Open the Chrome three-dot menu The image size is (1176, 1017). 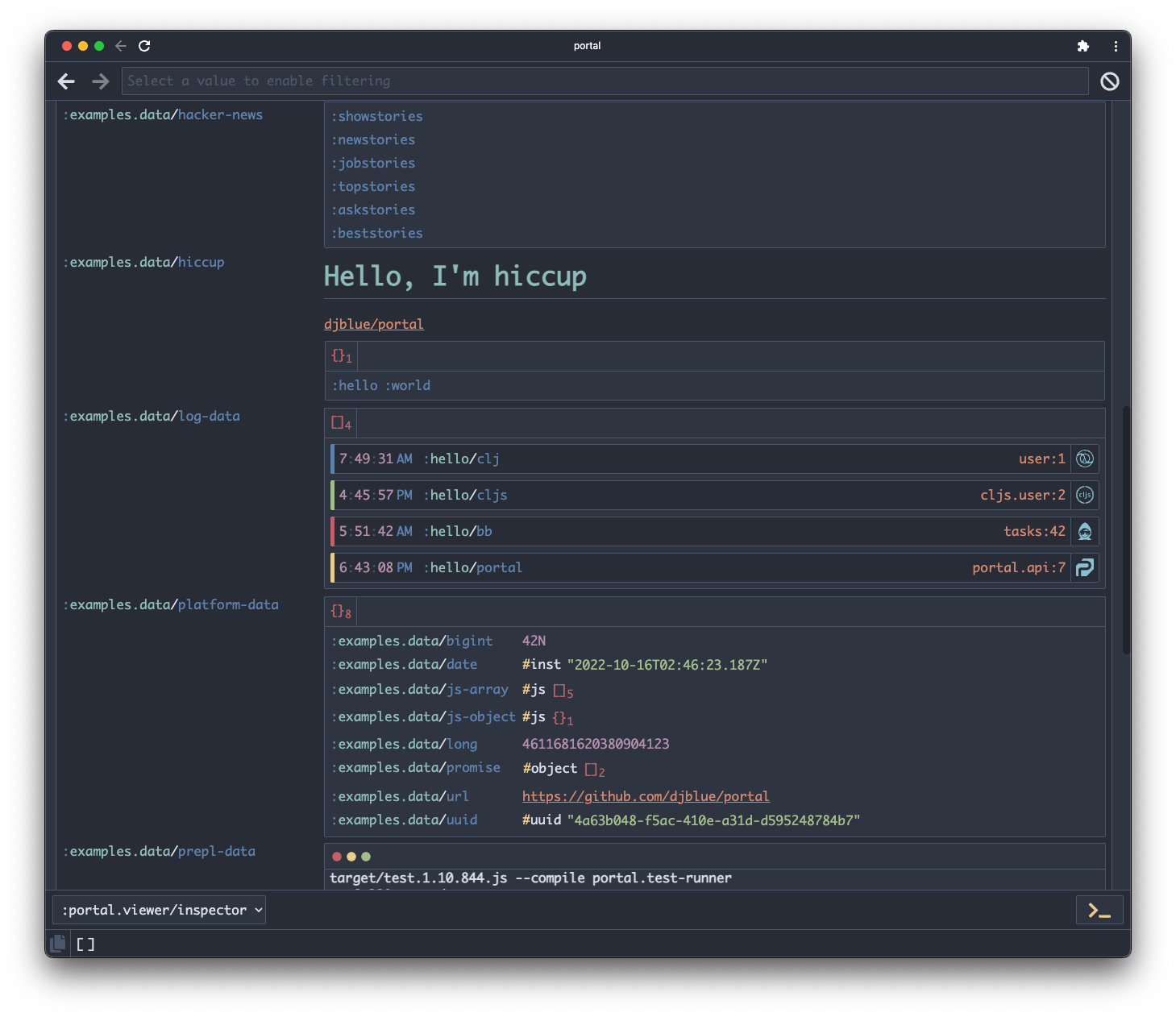tap(1116, 46)
